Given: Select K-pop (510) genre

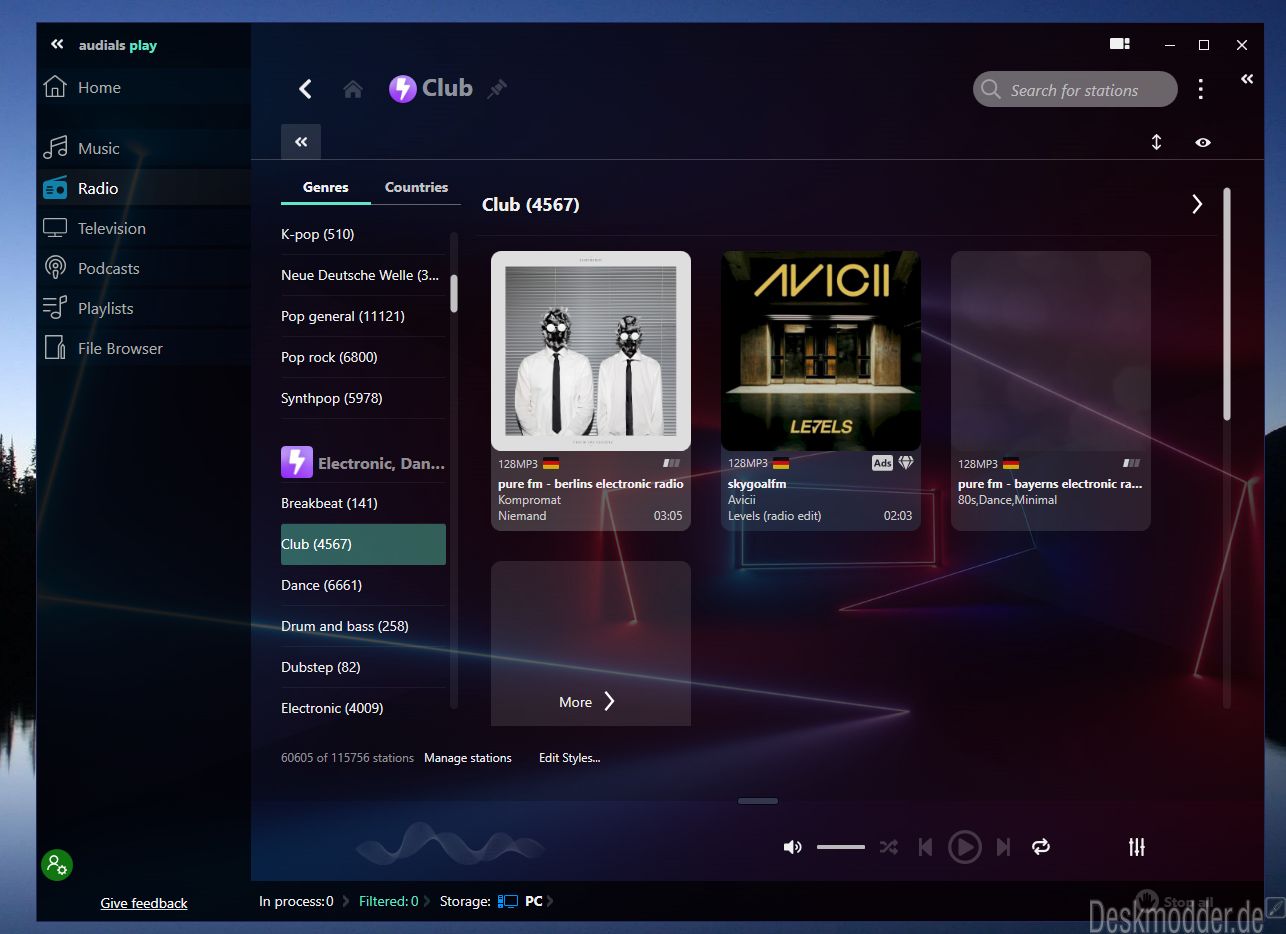Looking at the screenshot, I should 363,234.
